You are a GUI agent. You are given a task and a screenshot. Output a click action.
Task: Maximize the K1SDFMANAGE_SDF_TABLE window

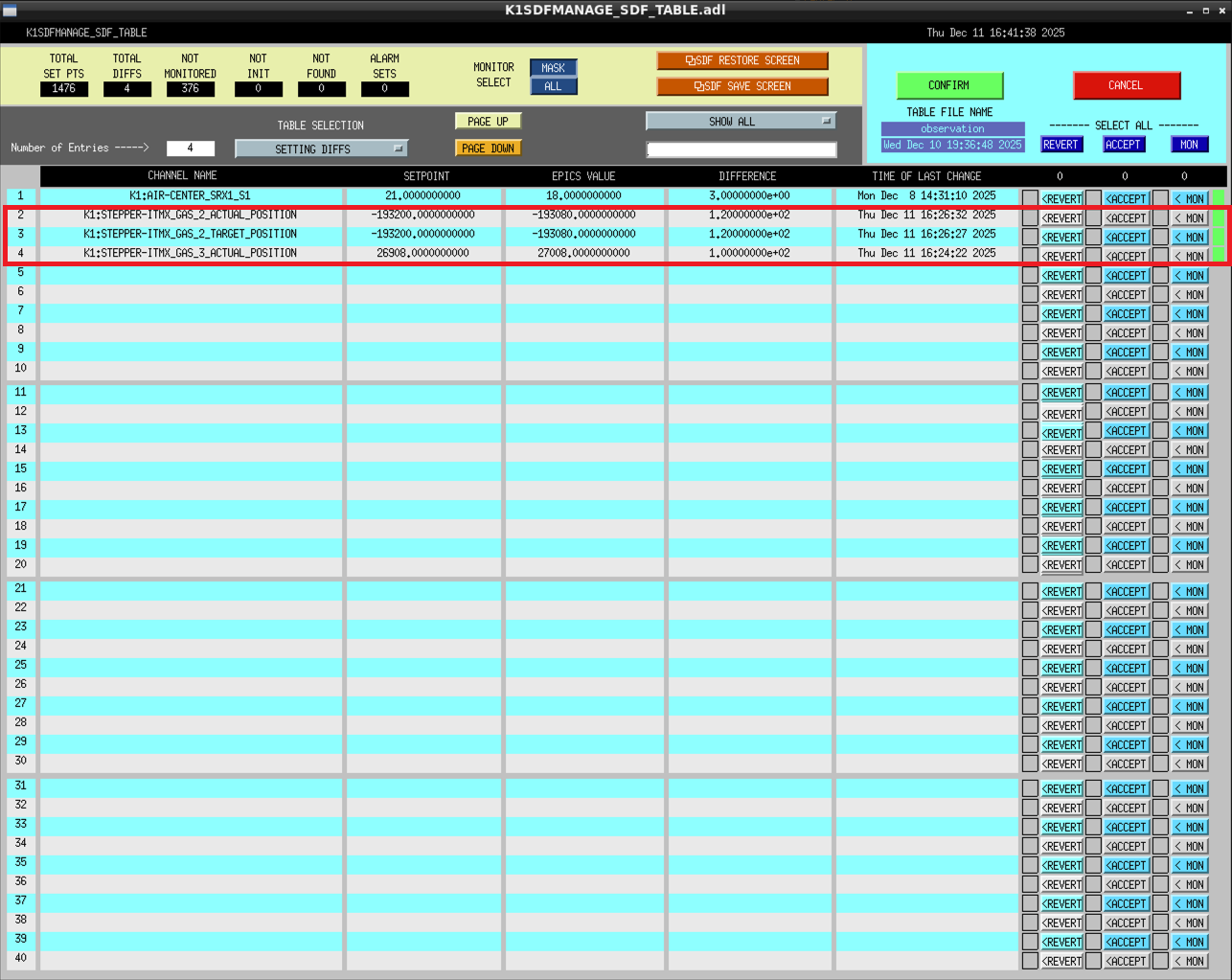pos(1205,11)
